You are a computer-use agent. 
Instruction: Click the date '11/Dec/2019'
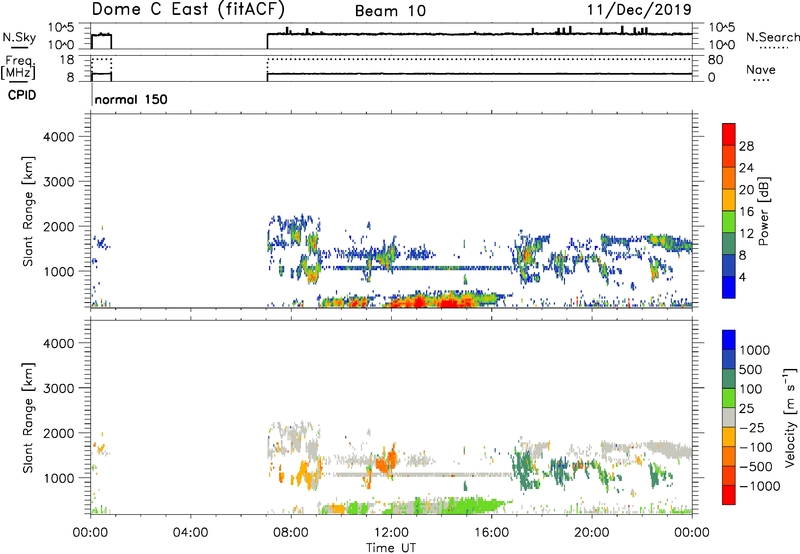point(639,10)
